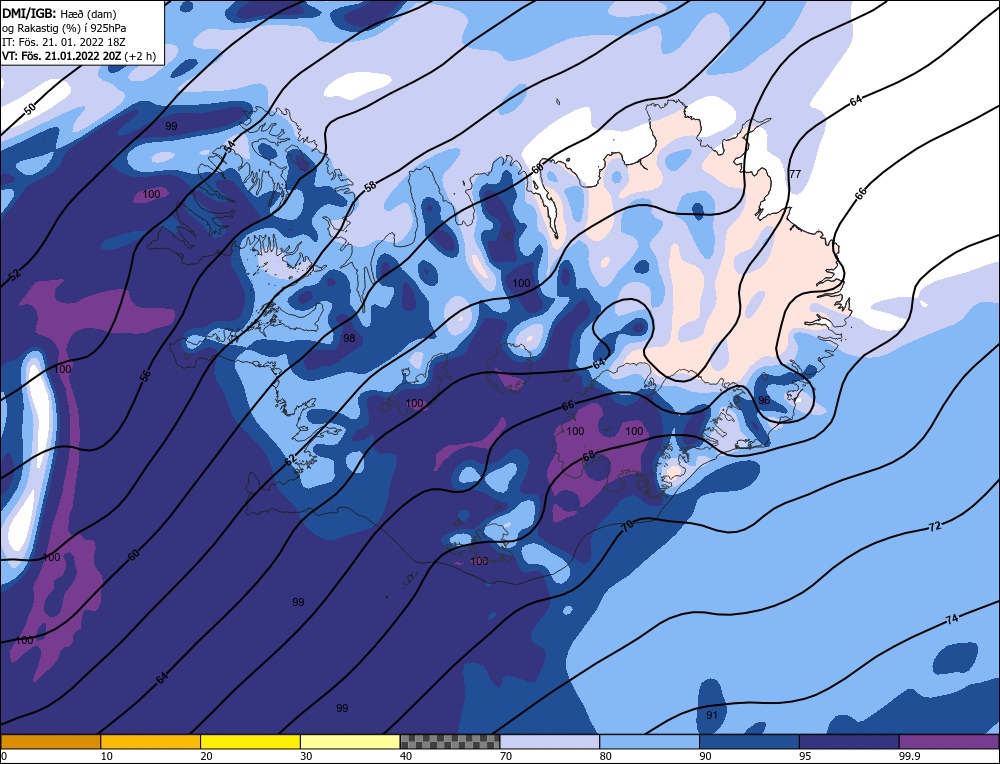The width and height of the screenshot is (1000, 764).
Task: Click the '90' tick on the legend
Action: coord(705,756)
